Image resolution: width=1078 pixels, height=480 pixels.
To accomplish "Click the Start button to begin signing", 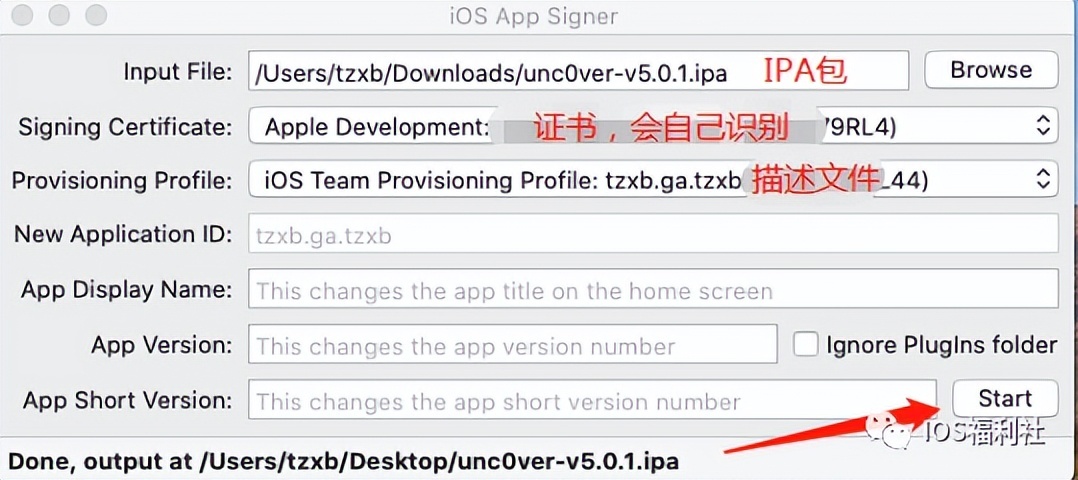I will click(x=1004, y=398).
